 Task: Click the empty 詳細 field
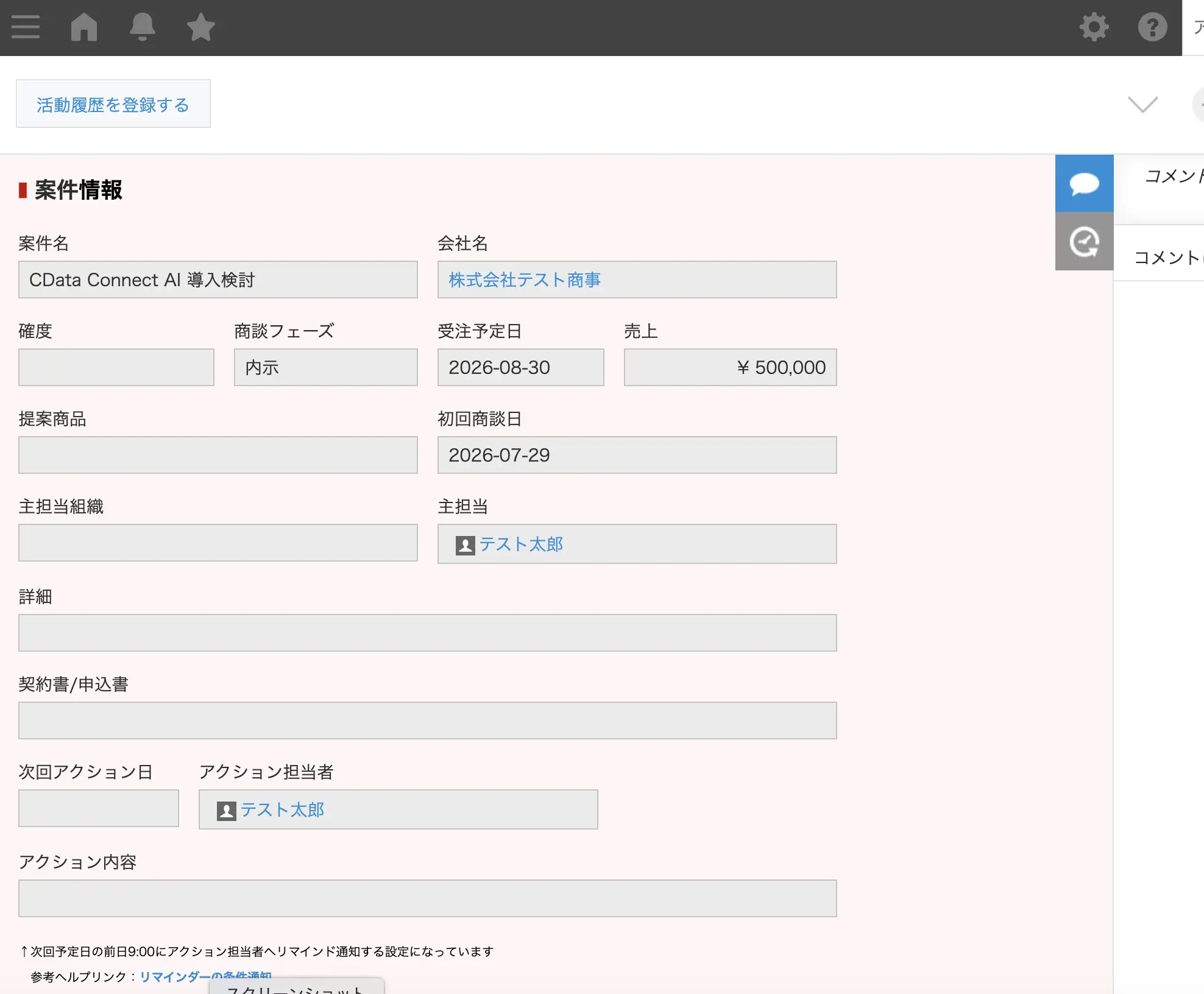428,633
